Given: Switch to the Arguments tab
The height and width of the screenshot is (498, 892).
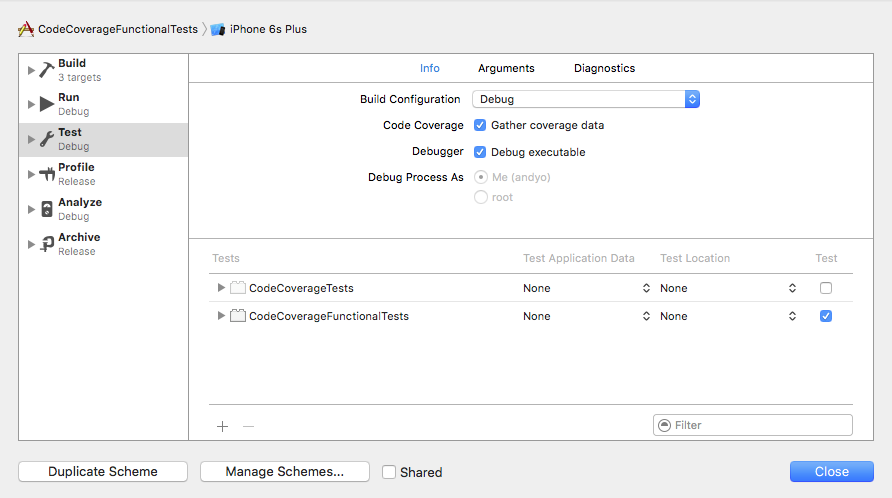Looking at the screenshot, I should [506, 68].
